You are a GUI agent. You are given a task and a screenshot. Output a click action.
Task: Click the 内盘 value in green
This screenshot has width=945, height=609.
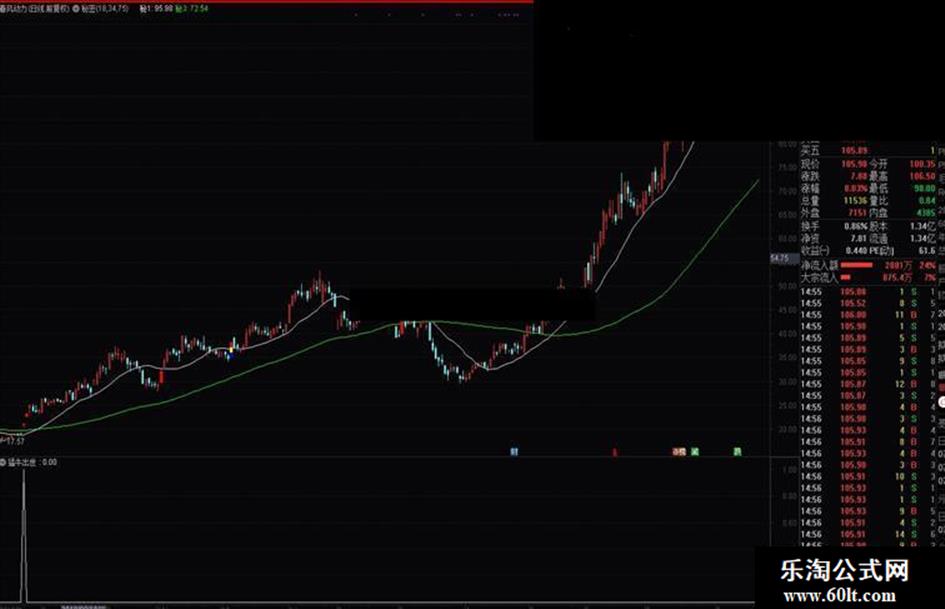point(926,213)
